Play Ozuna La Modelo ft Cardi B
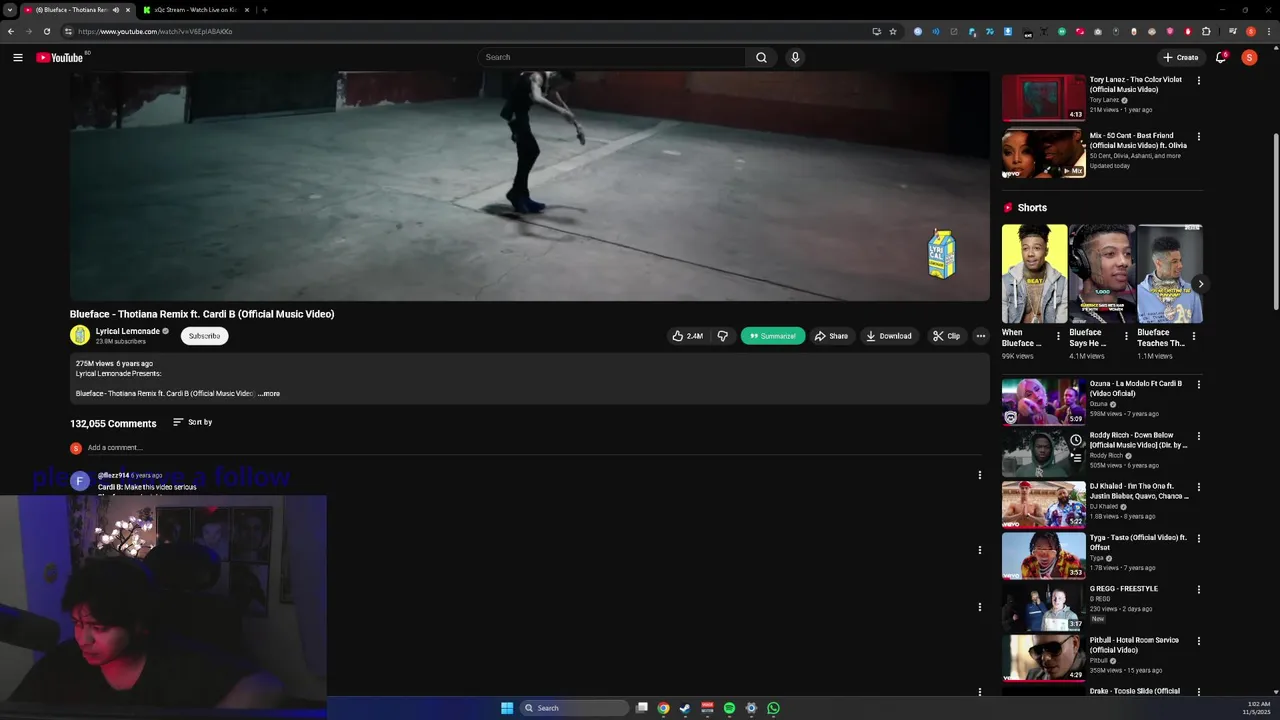The height and width of the screenshot is (720, 1280). [1044, 401]
